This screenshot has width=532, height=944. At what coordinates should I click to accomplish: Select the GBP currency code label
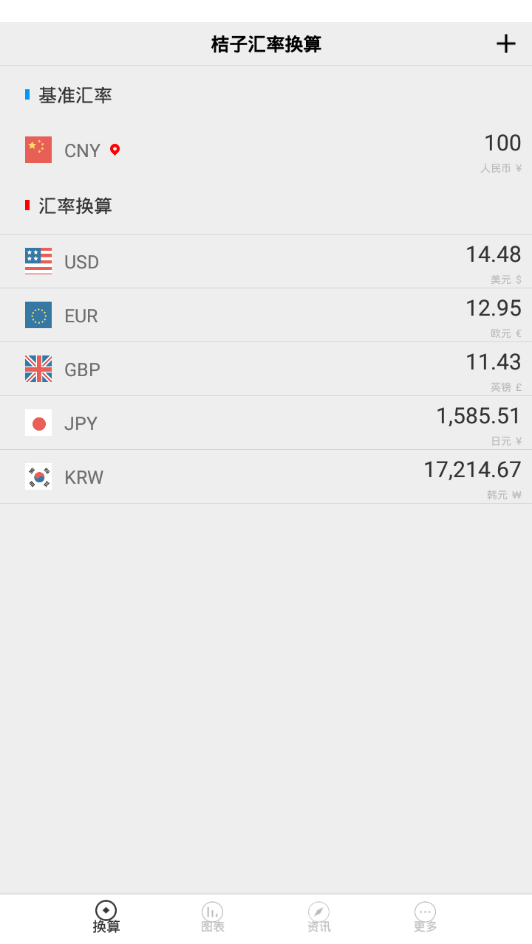click(82, 370)
